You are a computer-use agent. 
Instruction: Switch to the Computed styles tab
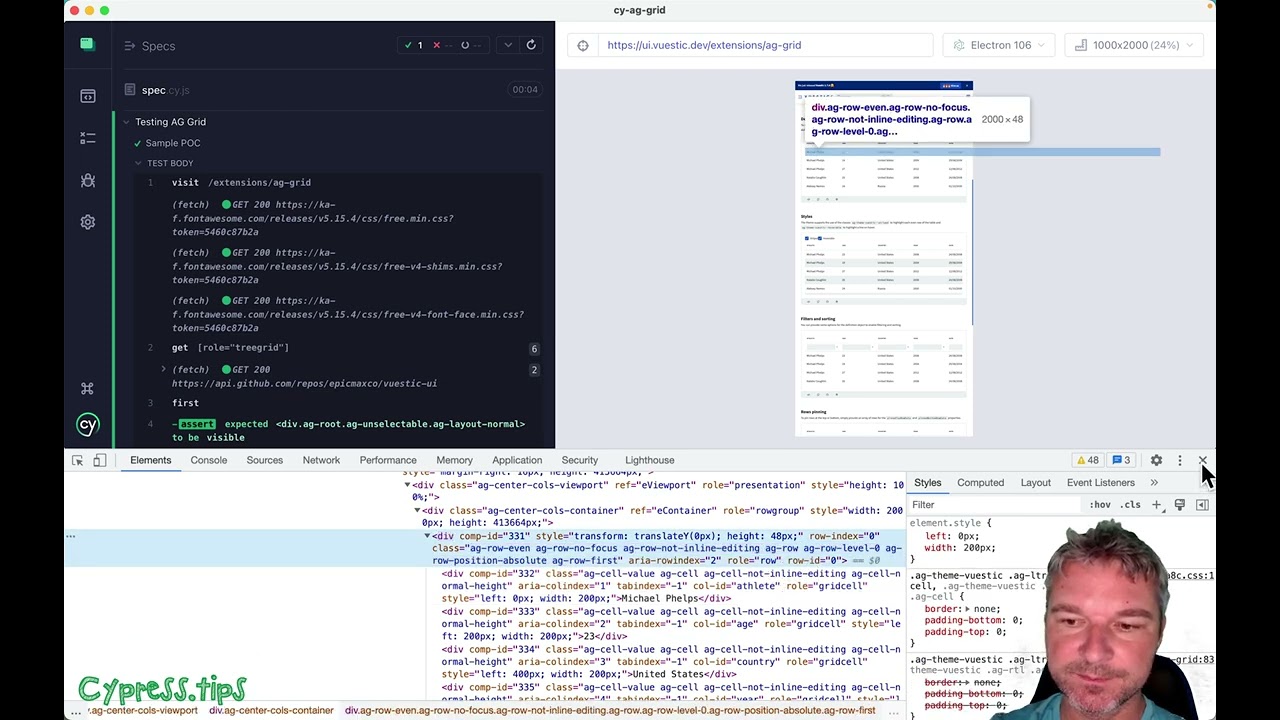(x=980, y=483)
